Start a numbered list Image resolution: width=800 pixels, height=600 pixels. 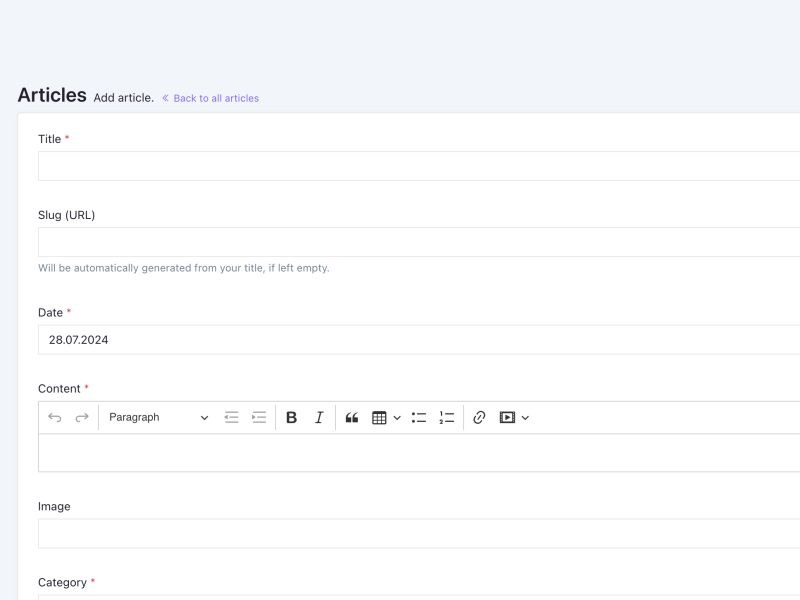tap(447, 418)
